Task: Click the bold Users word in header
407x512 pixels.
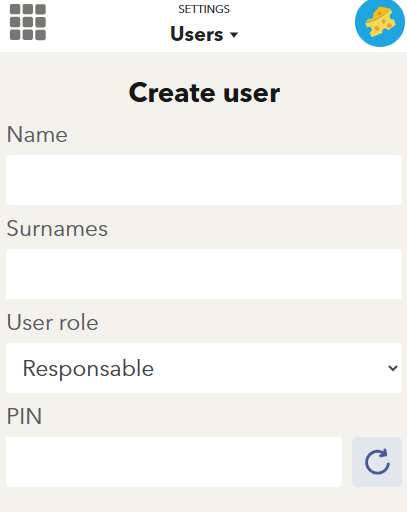Action: coord(197,34)
